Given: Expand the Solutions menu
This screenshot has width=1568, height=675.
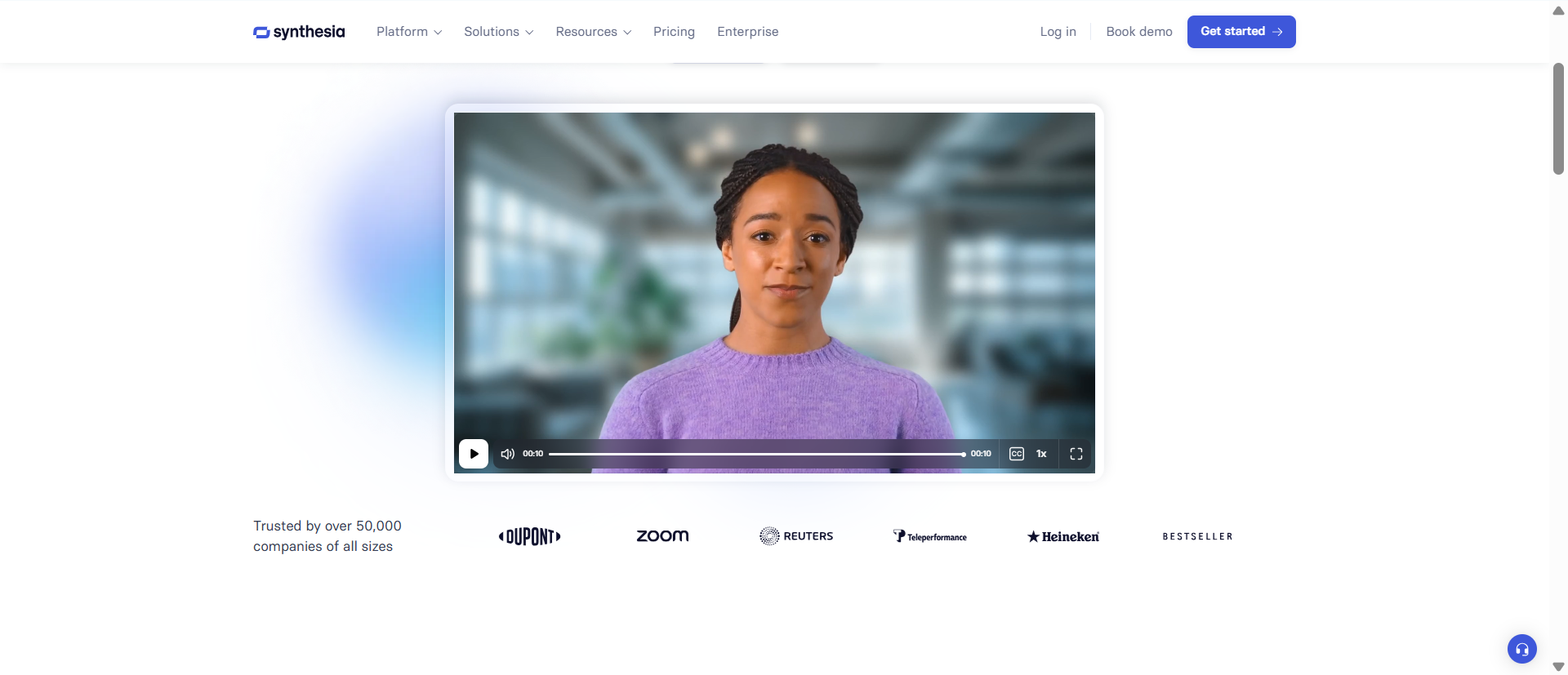Looking at the screenshot, I should 499,32.
